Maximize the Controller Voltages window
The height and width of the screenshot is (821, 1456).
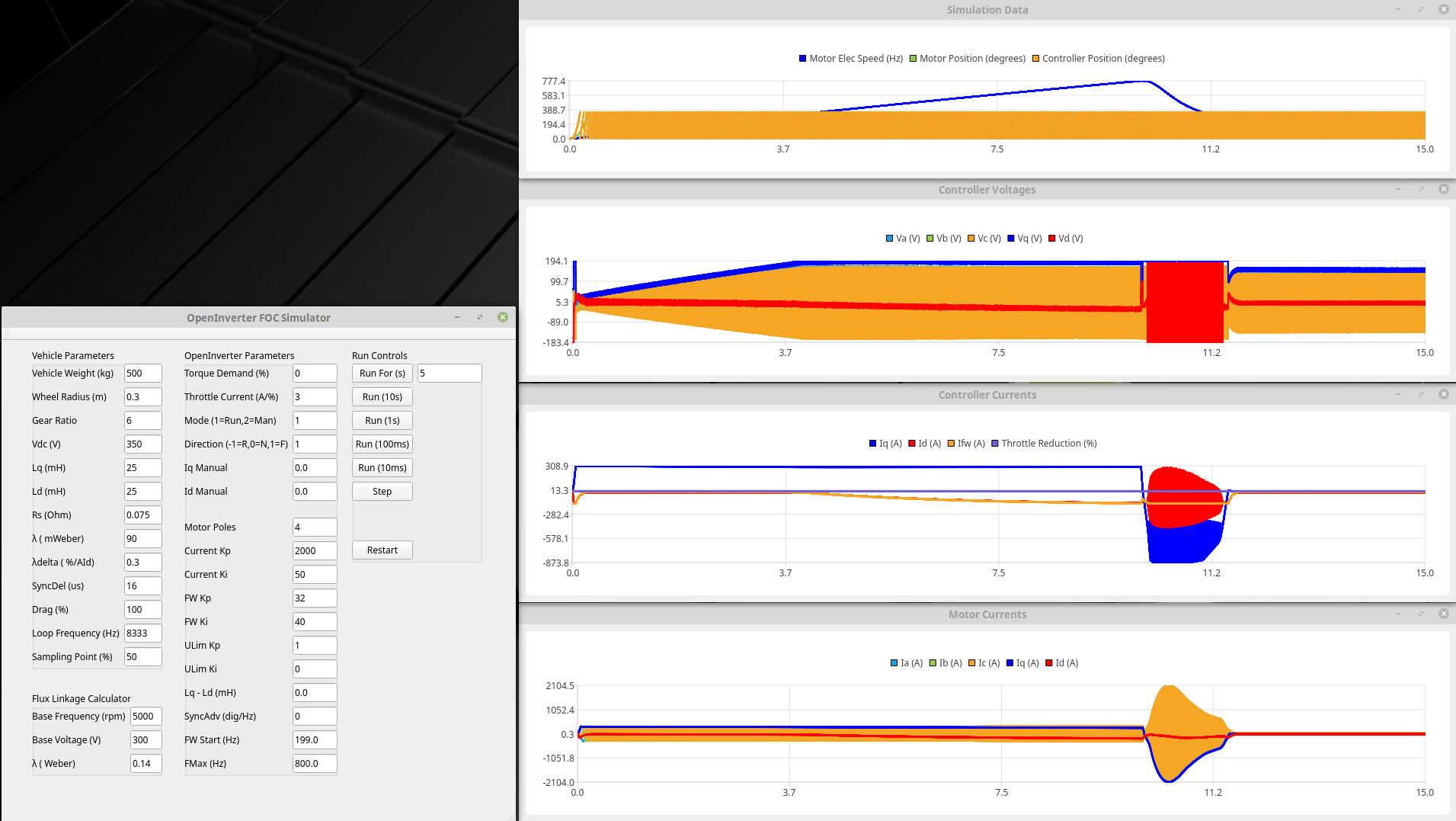coord(1421,189)
